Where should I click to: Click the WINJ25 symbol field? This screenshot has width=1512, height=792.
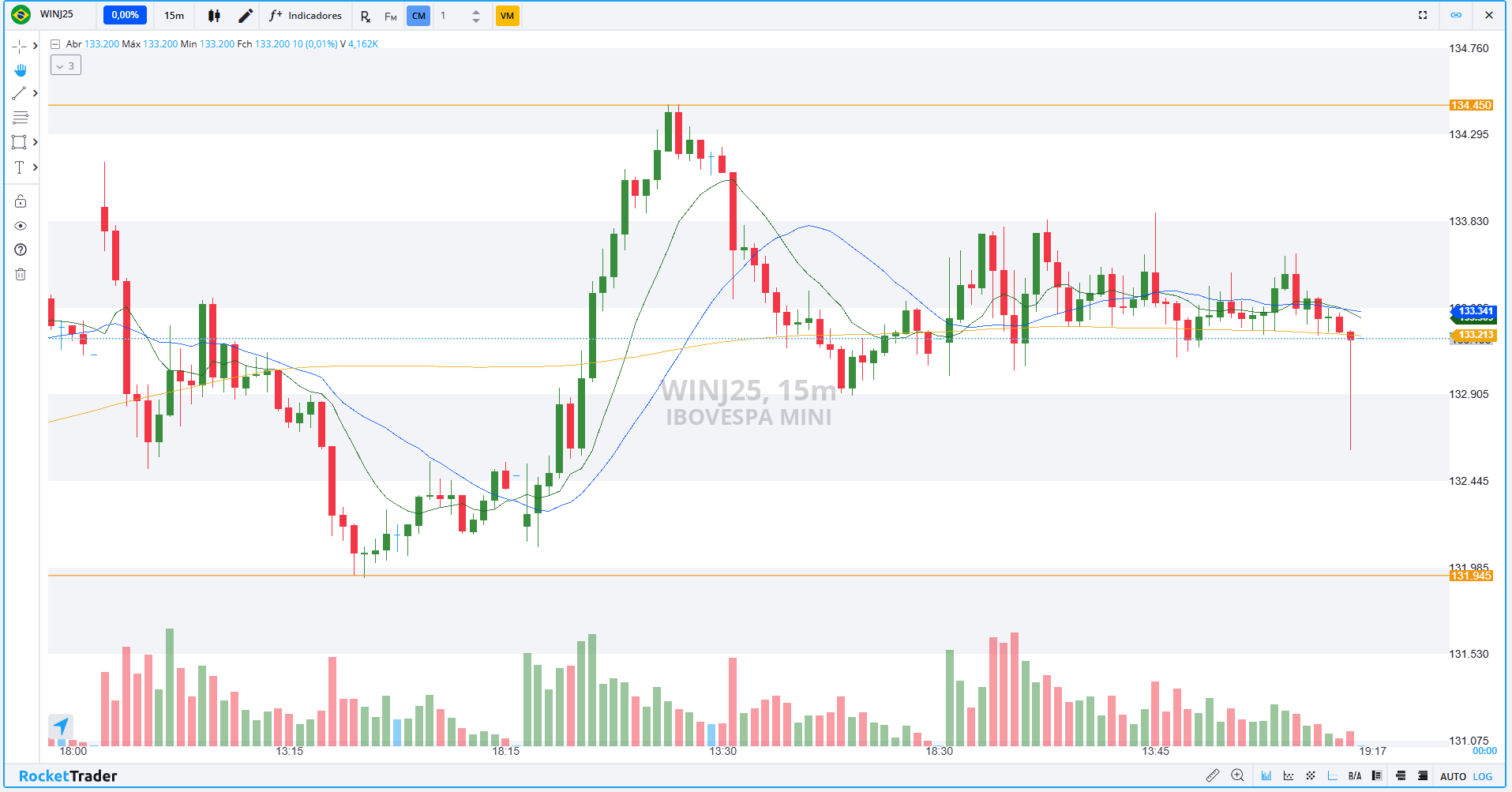pos(57,14)
